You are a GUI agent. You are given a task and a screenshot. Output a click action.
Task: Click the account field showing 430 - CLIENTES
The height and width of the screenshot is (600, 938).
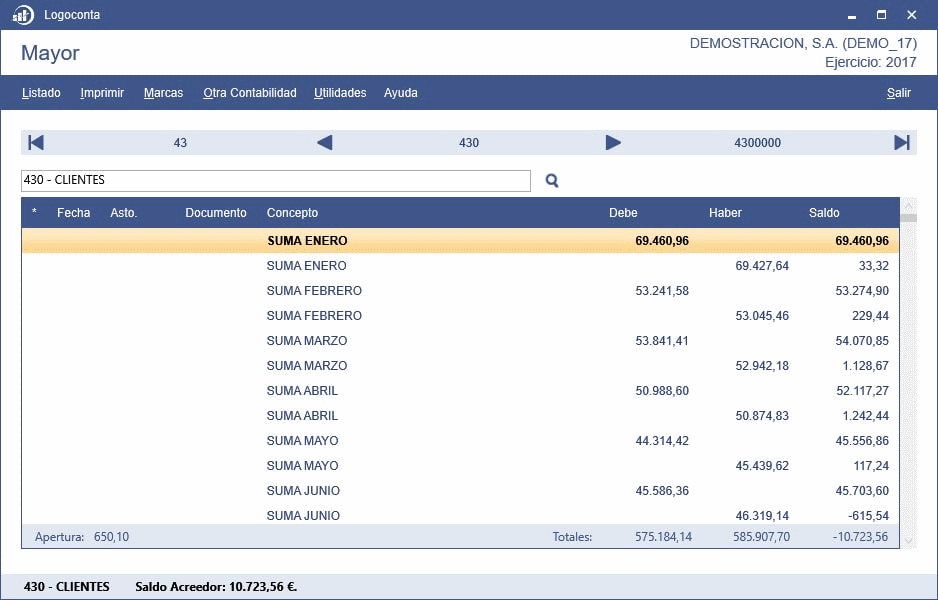click(x=275, y=181)
